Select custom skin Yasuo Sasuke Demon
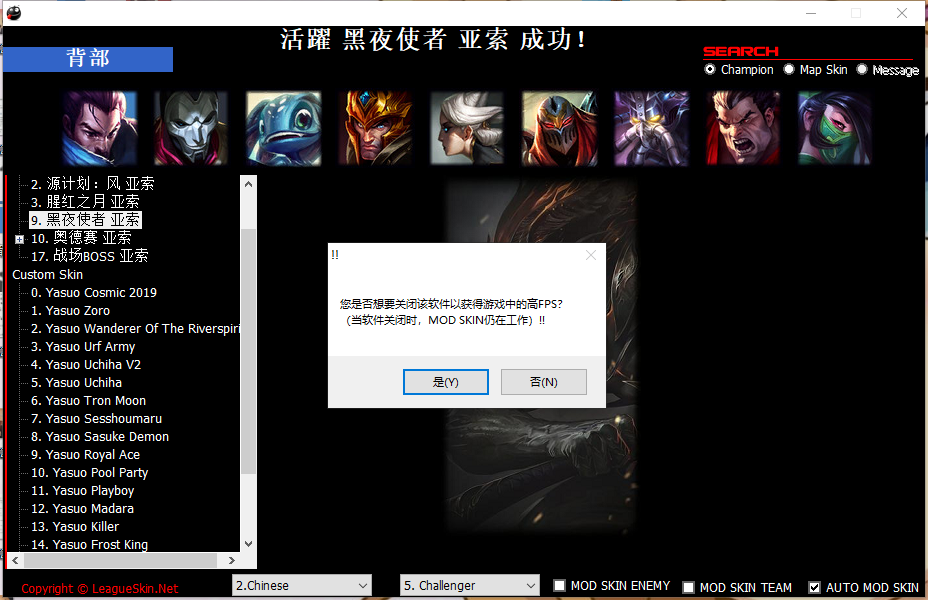The height and width of the screenshot is (600, 928). point(100,437)
